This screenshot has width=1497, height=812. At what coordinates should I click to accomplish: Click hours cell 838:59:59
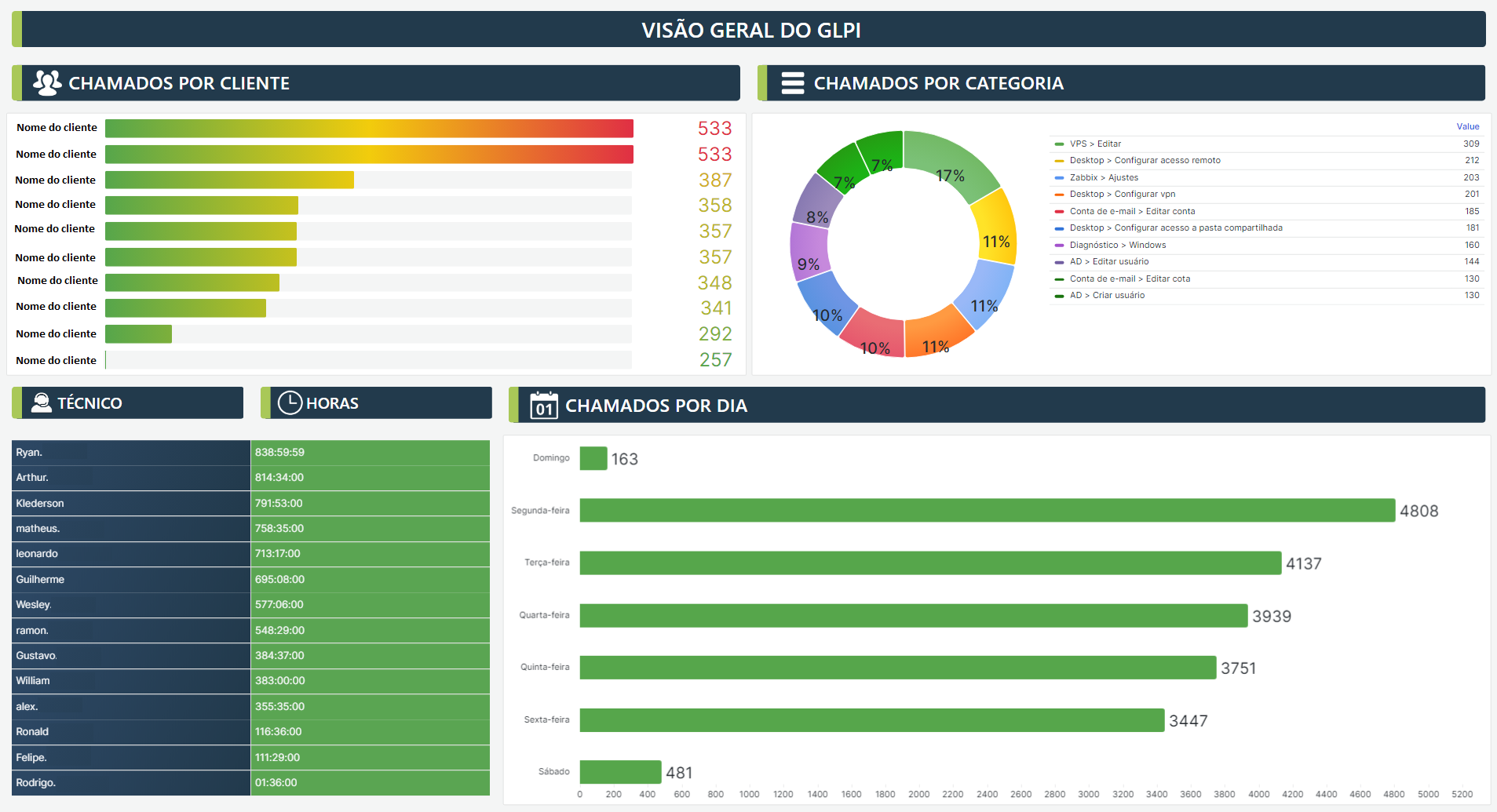[370, 453]
